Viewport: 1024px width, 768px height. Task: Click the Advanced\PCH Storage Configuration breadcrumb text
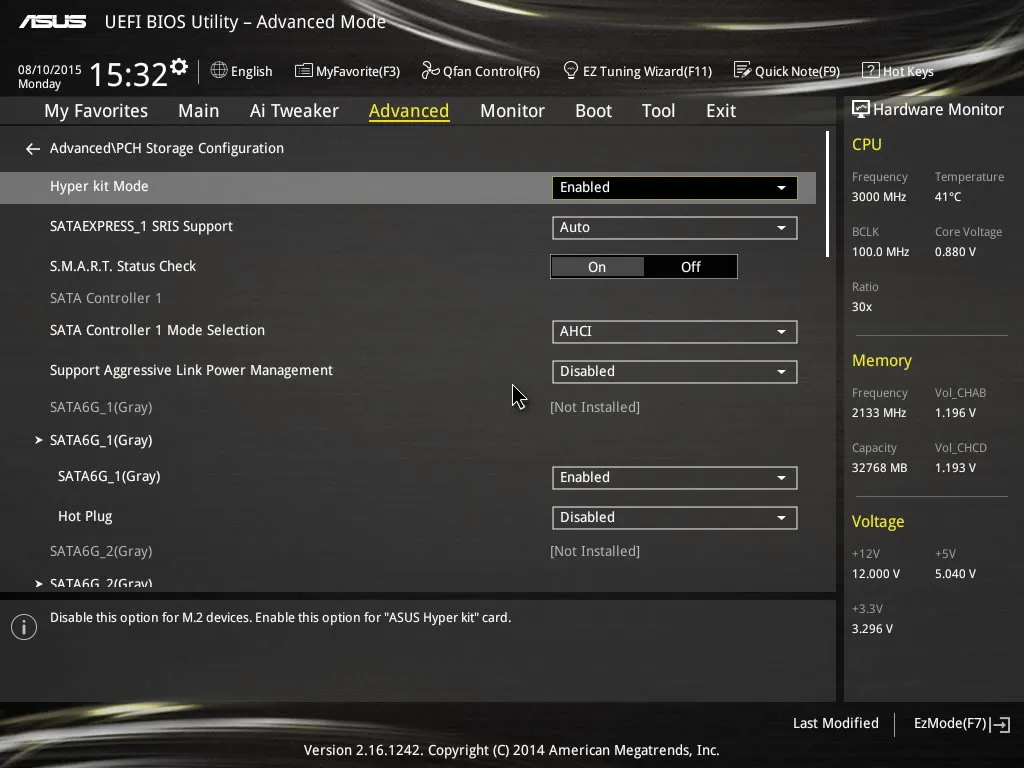pyautogui.click(x=167, y=149)
